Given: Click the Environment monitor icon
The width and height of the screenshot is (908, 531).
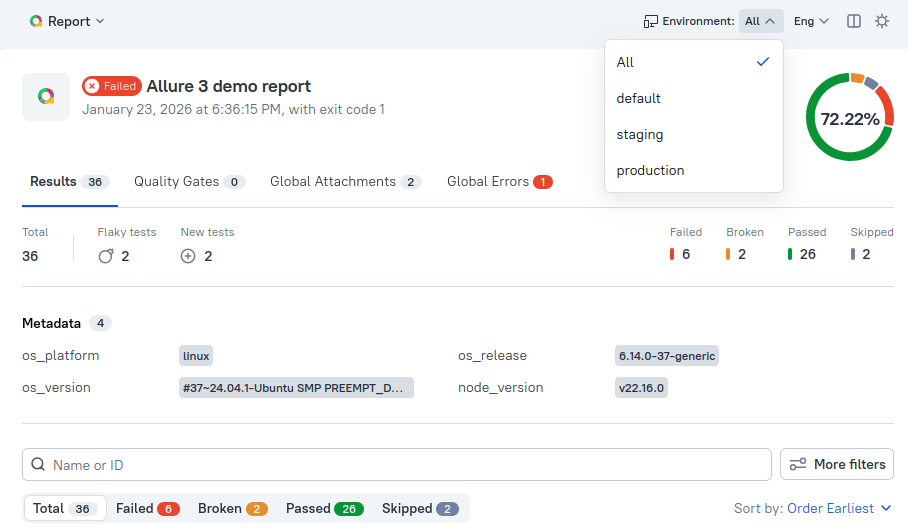Looking at the screenshot, I should tap(650, 21).
